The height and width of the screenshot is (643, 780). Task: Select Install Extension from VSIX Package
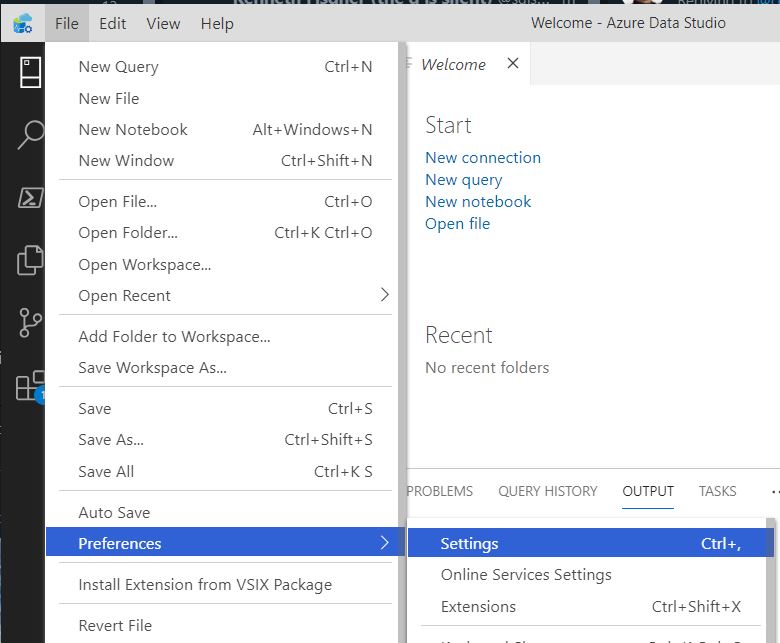pyautogui.click(x=205, y=584)
